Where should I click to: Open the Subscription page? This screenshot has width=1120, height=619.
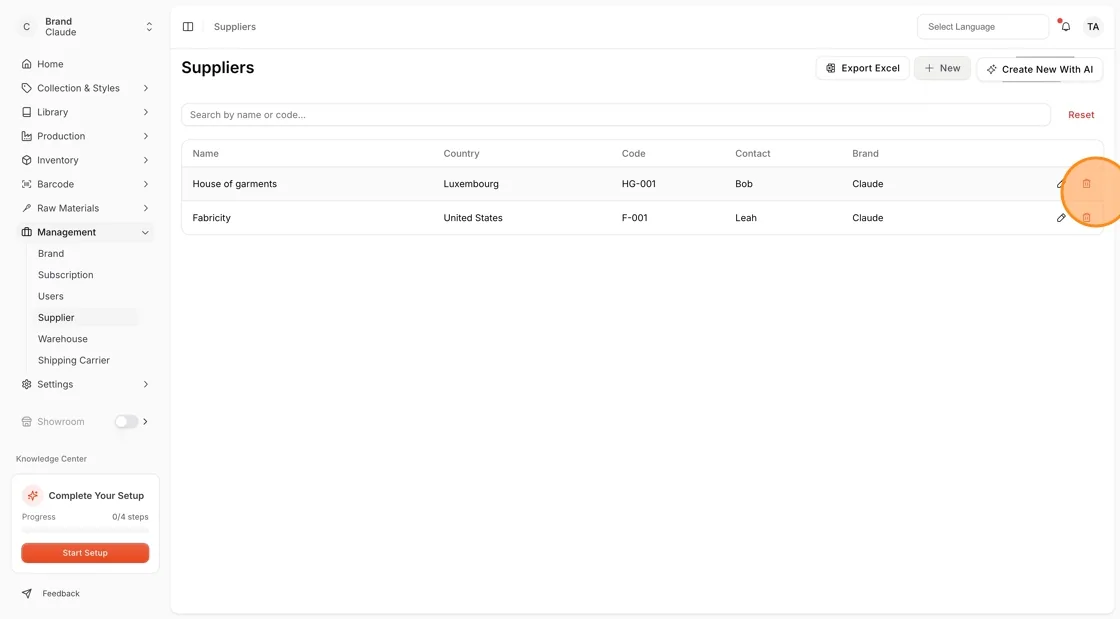pos(66,275)
